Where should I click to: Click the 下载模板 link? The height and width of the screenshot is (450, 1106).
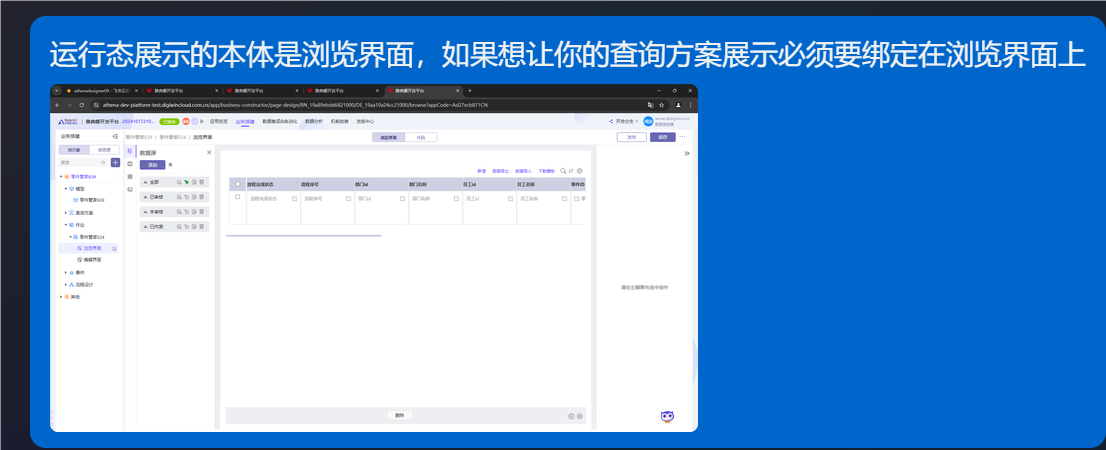point(547,171)
